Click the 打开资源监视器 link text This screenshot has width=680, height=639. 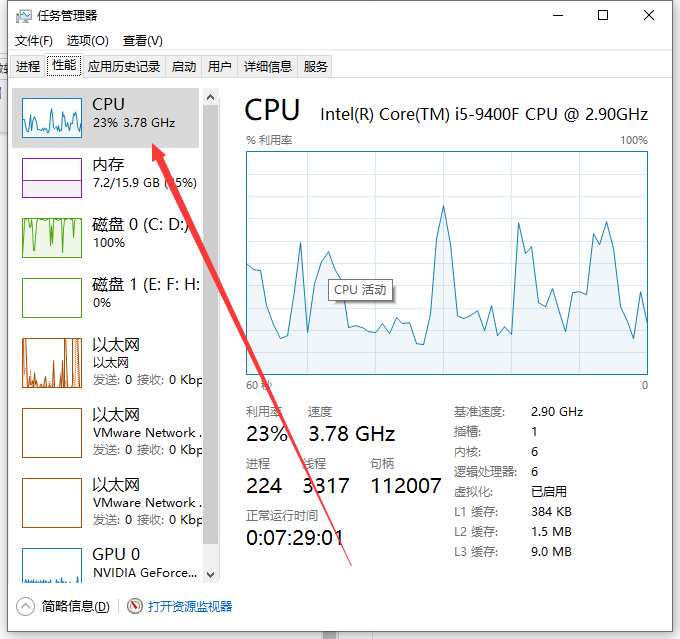[190, 606]
